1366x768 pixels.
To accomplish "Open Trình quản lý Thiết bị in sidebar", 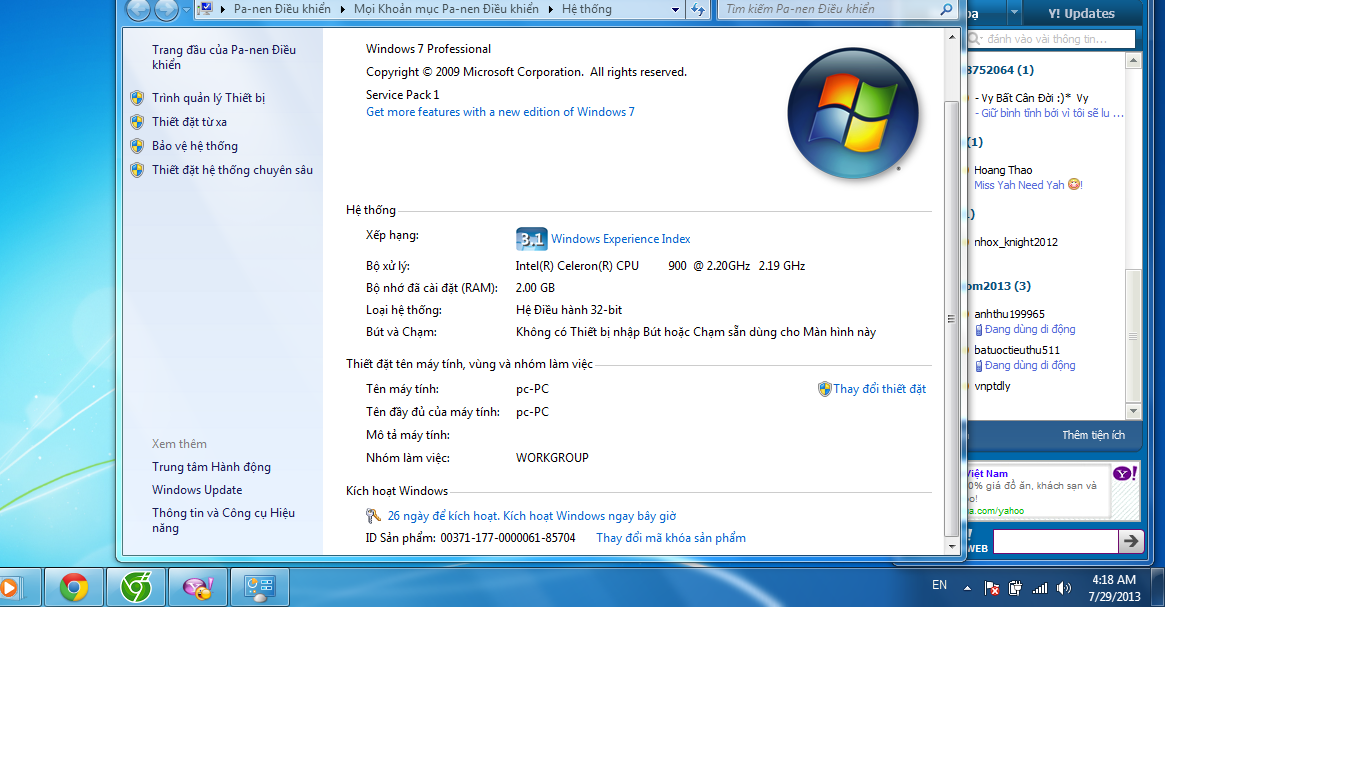I will click(208, 98).
